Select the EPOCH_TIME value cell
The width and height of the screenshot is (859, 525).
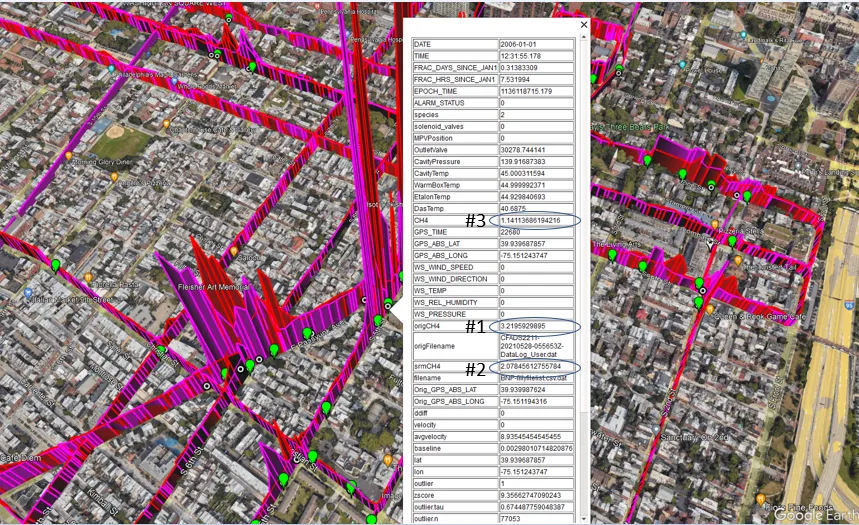coord(536,91)
